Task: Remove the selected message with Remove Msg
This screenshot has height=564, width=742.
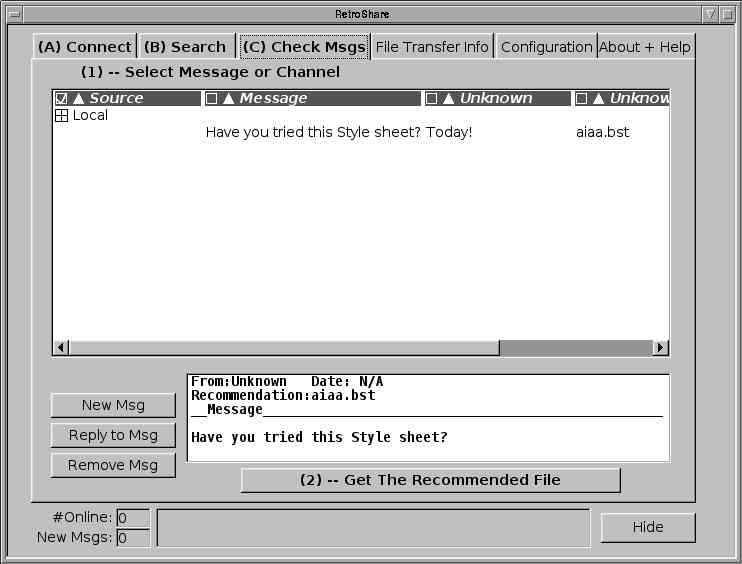Action: (x=113, y=465)
